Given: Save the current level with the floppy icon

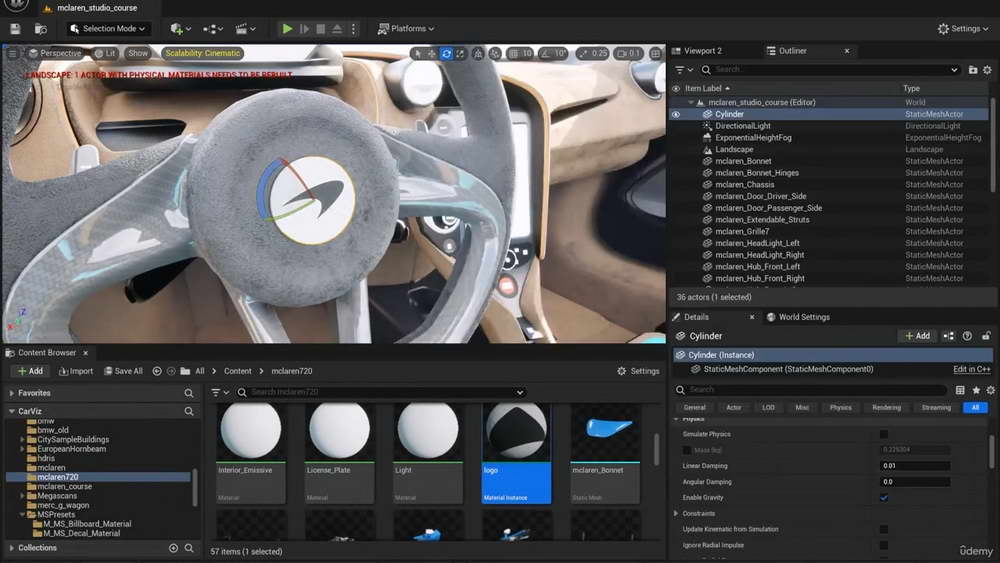Looking at the screenshot, I should (15, 29).
